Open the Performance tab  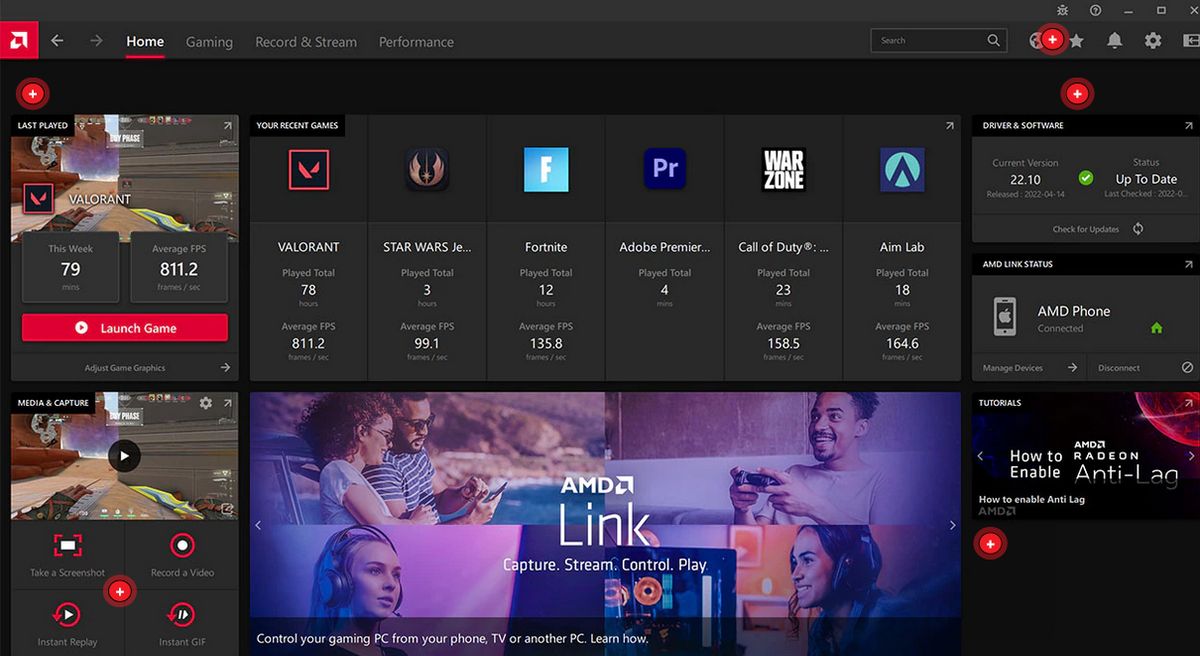[416, 42]
